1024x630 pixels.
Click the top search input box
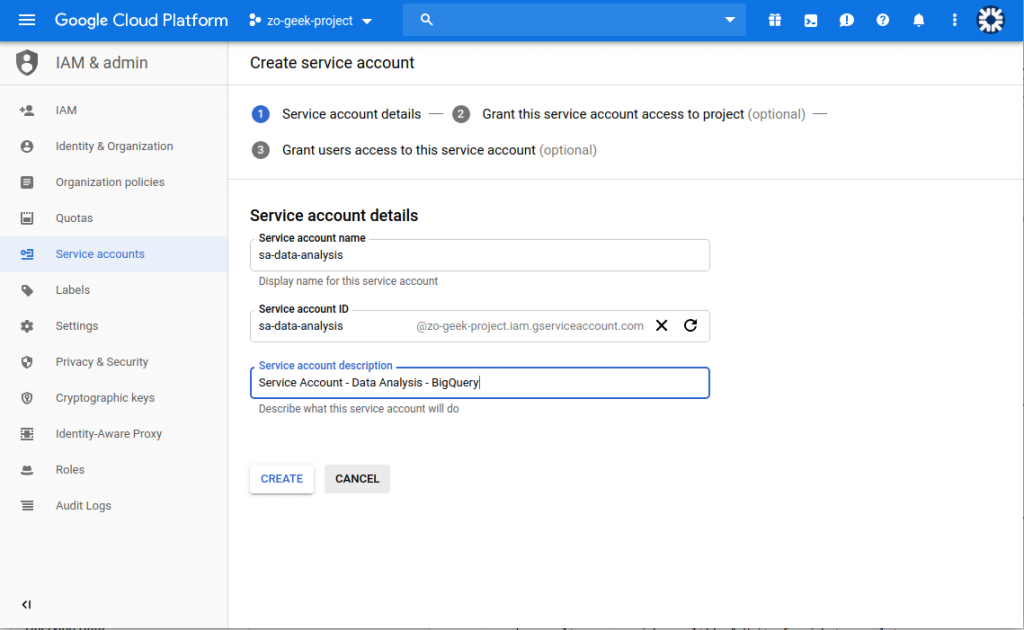click(574, 20)
